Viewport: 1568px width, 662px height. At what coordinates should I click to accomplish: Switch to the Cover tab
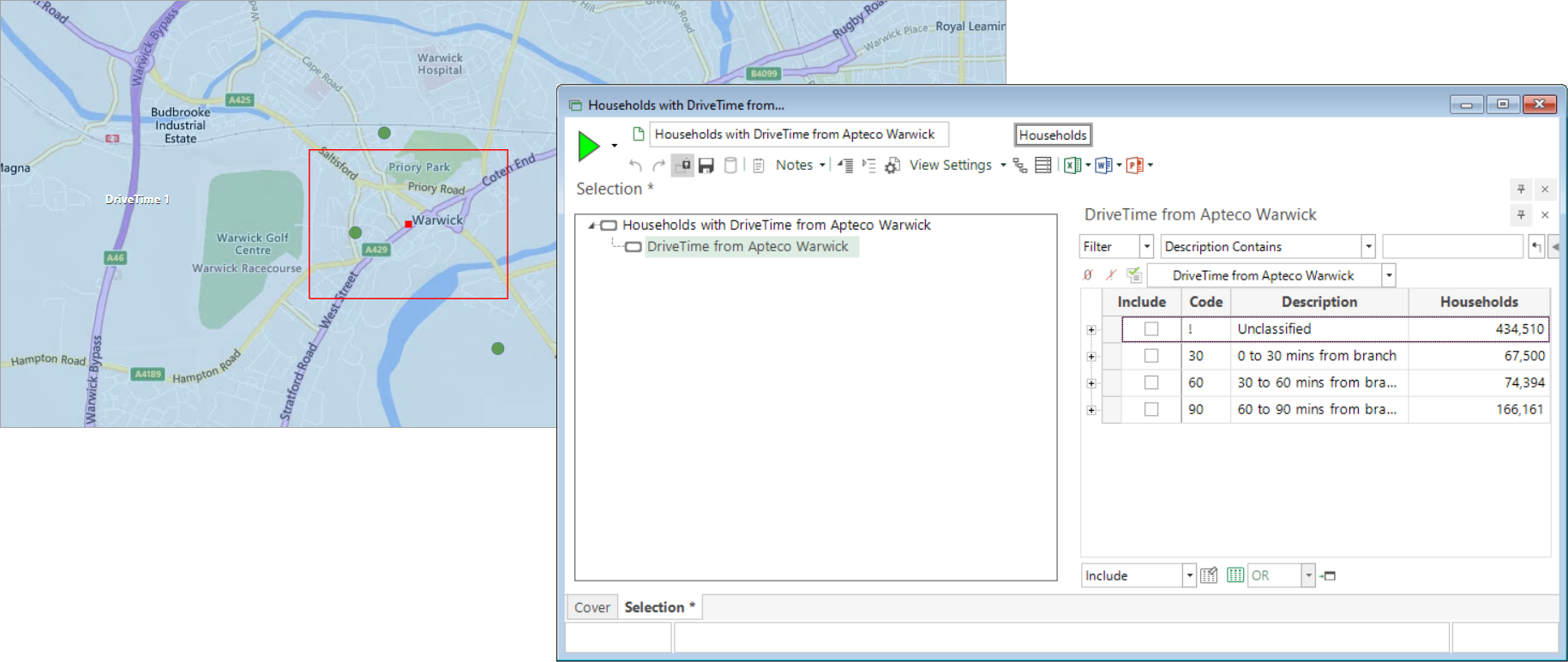[592, 607]
